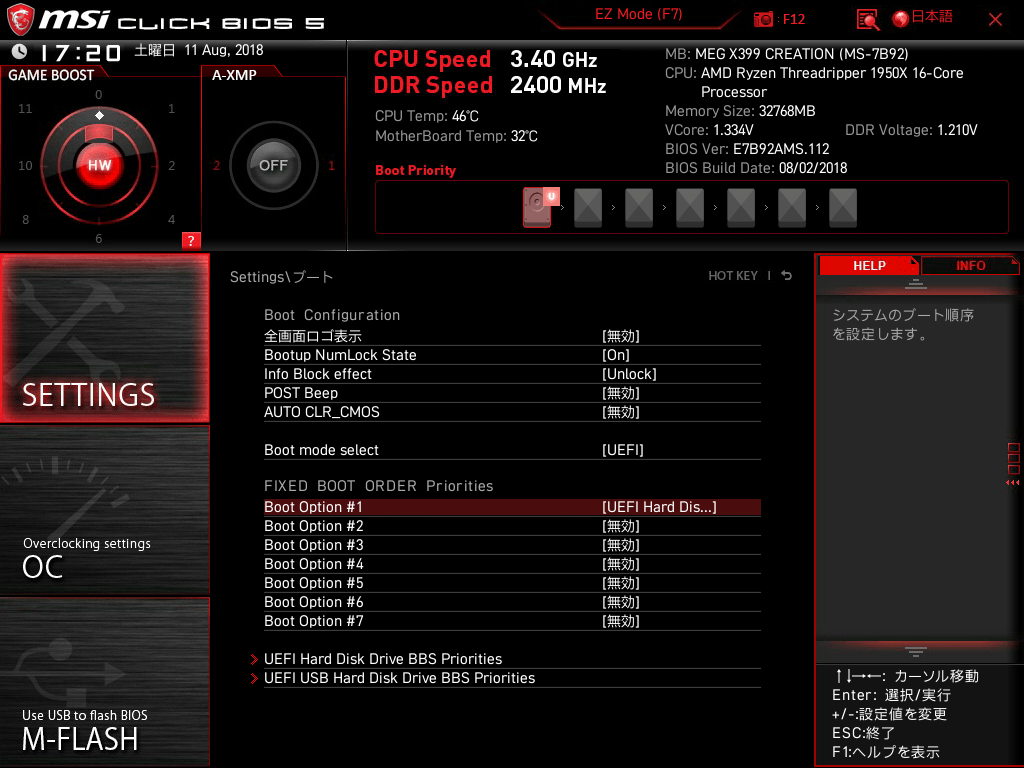Take a screenshot with the F12 camera icon
This screenshot has width=1024, height=768.
[x=763, y=19]
